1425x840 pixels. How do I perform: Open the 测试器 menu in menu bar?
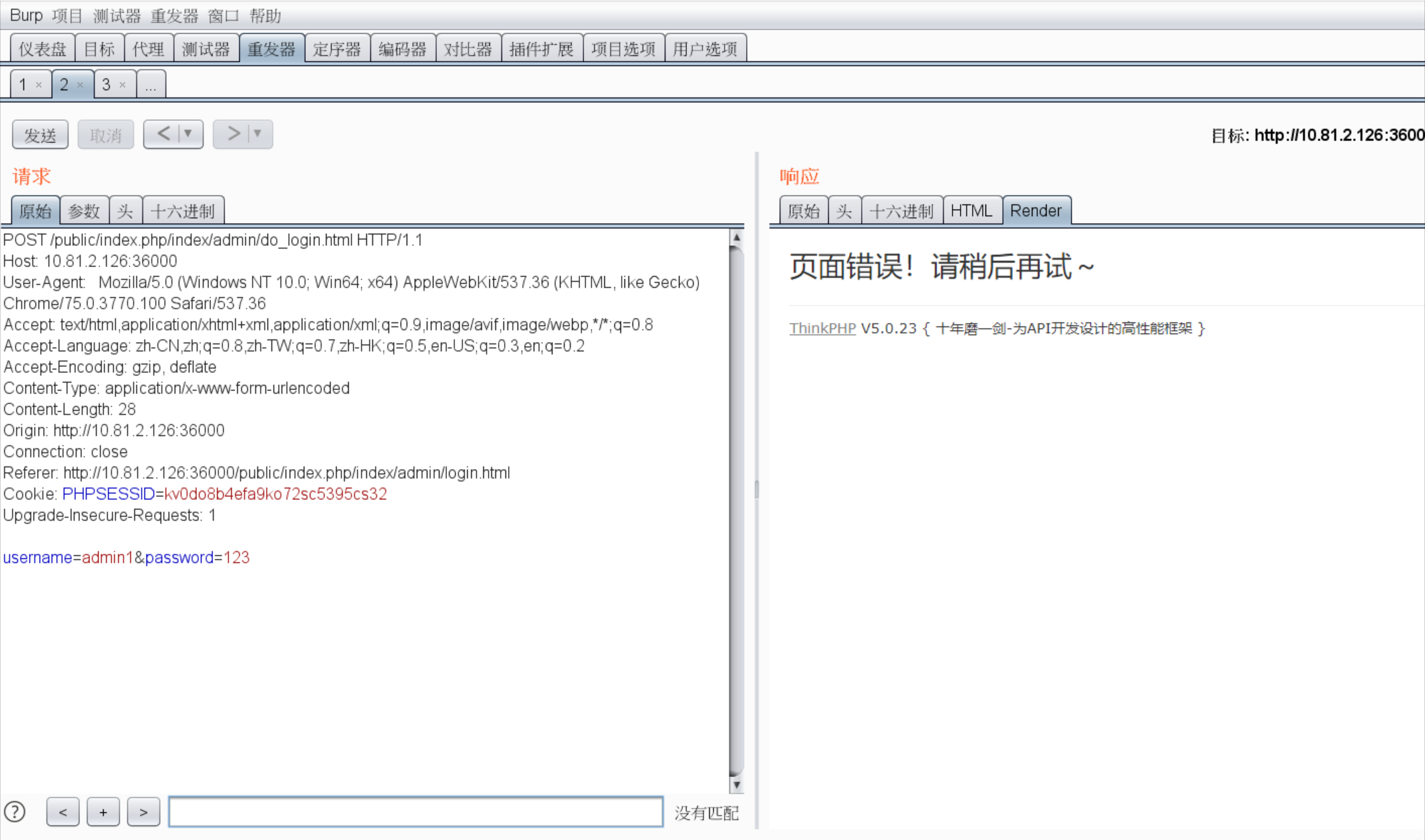(117, 15)
